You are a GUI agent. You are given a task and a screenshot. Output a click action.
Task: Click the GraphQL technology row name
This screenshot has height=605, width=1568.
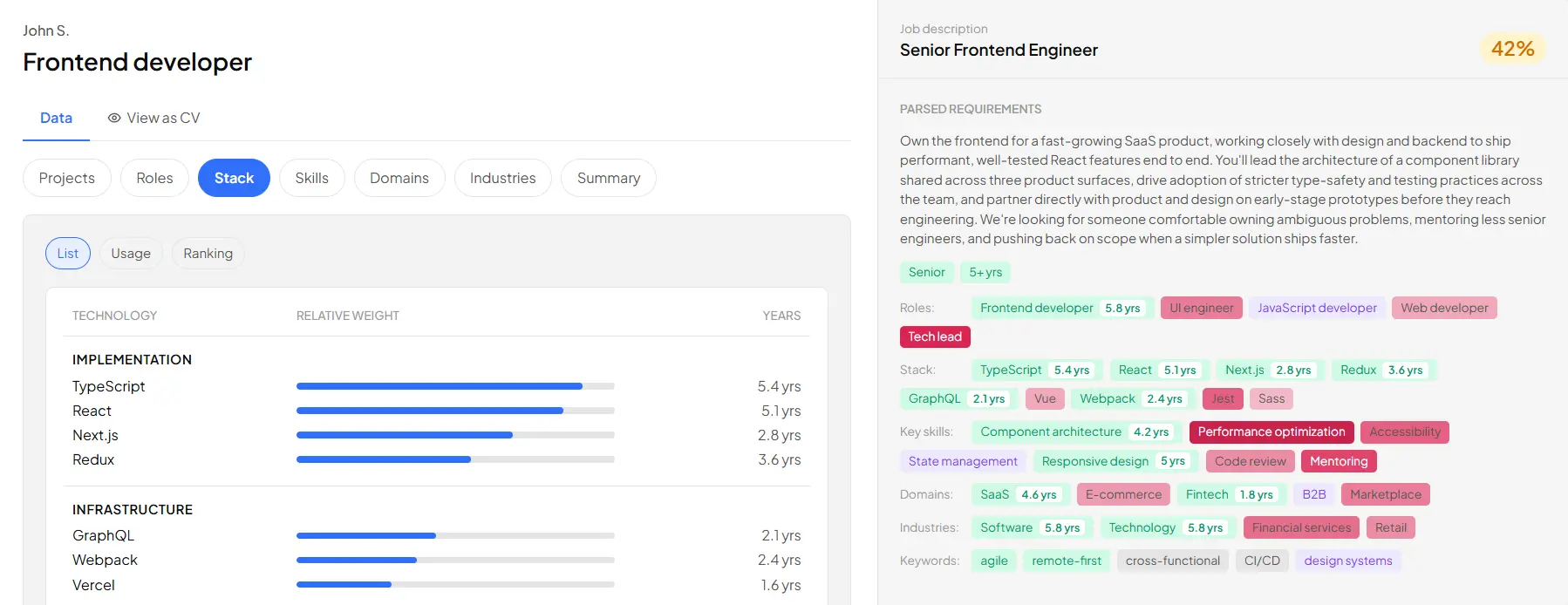[103, 535]
